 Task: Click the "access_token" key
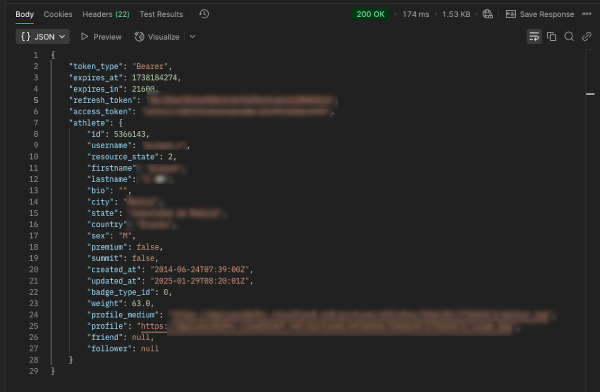(x=100, y=111)
